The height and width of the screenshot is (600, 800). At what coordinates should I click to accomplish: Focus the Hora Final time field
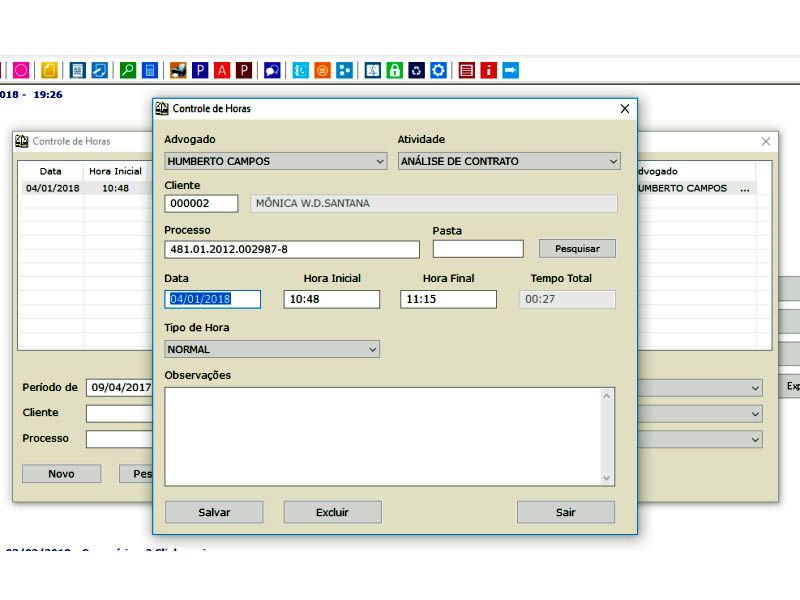447,299
